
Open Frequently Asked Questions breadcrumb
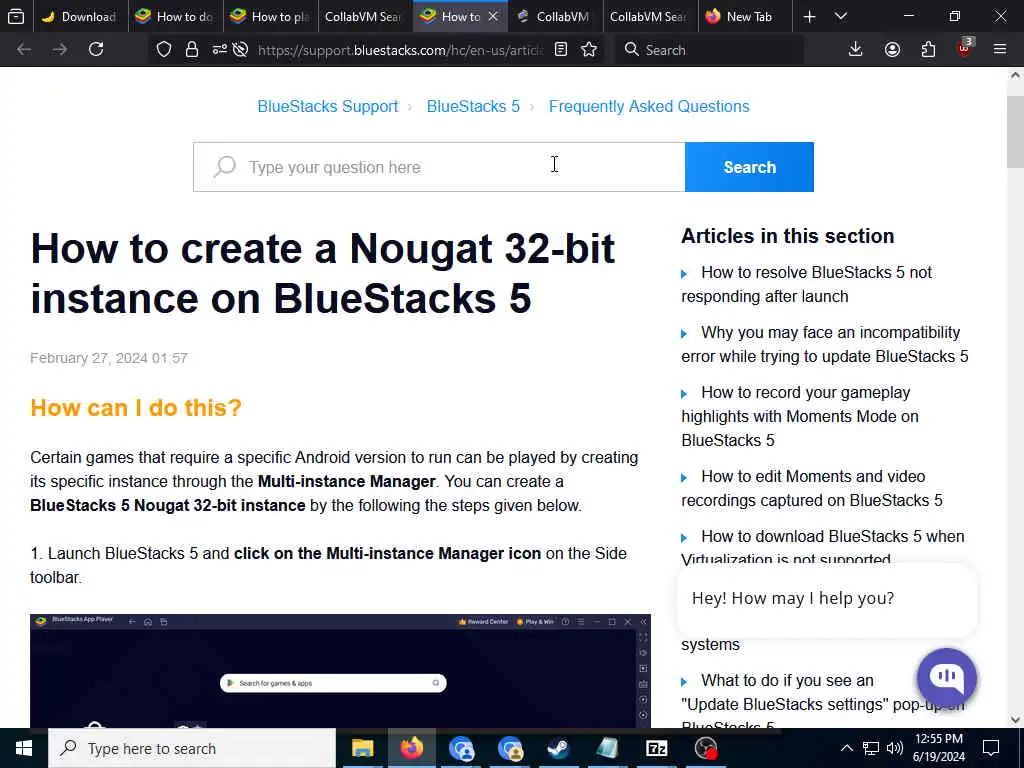click(649, 106)
